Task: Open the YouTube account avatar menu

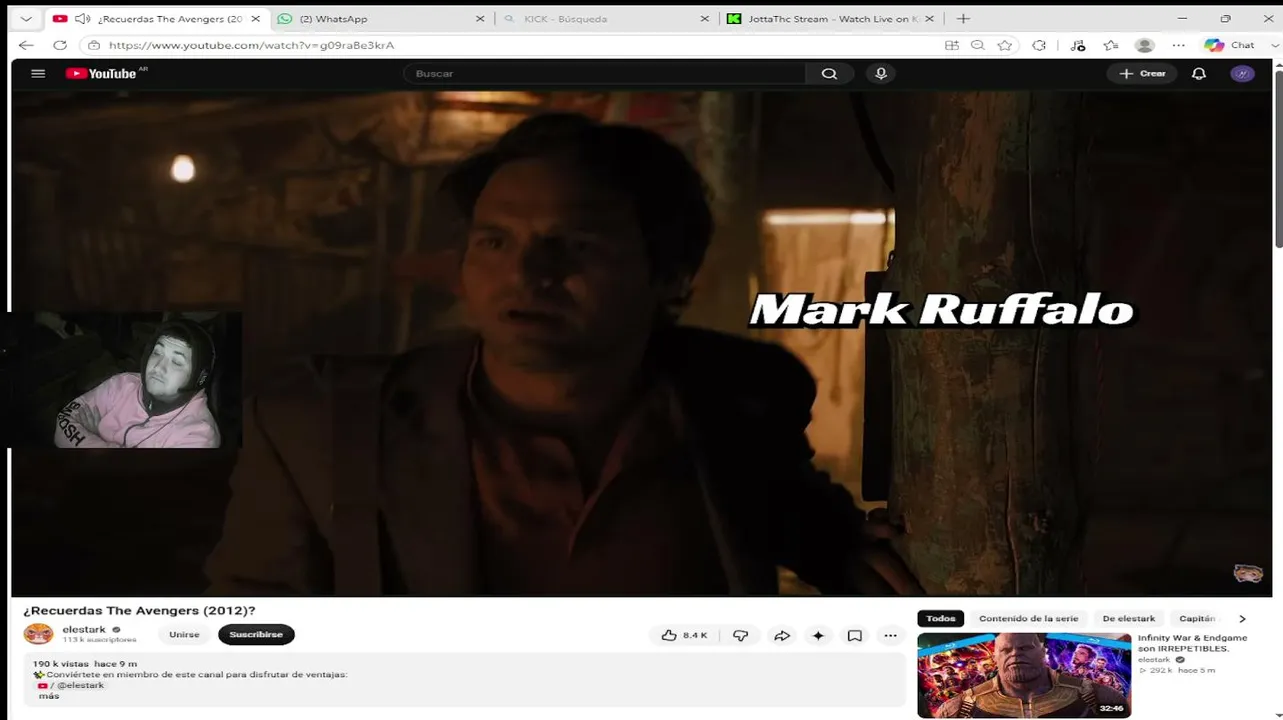Action: point(1242,73)
